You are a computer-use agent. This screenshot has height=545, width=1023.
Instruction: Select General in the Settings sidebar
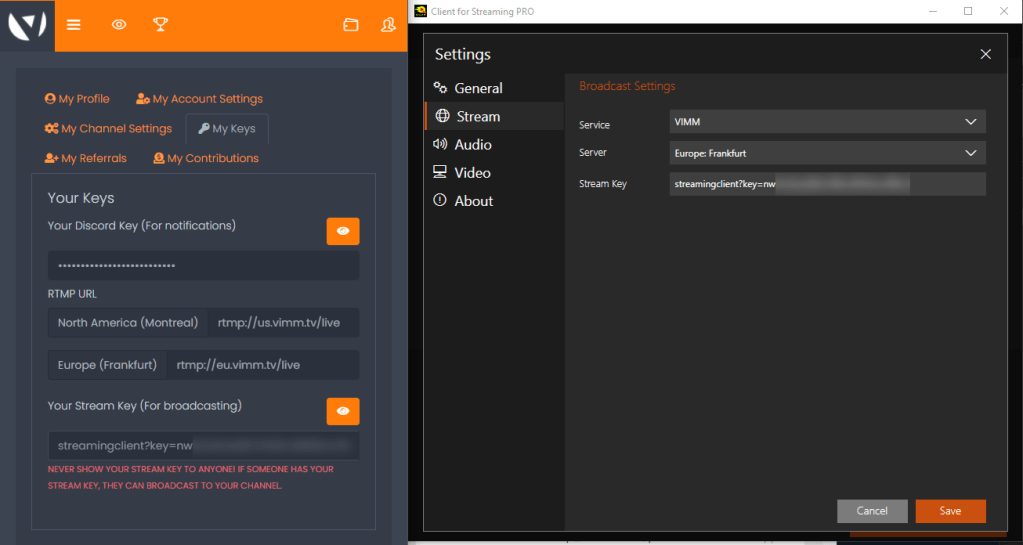tap(477, 88)
